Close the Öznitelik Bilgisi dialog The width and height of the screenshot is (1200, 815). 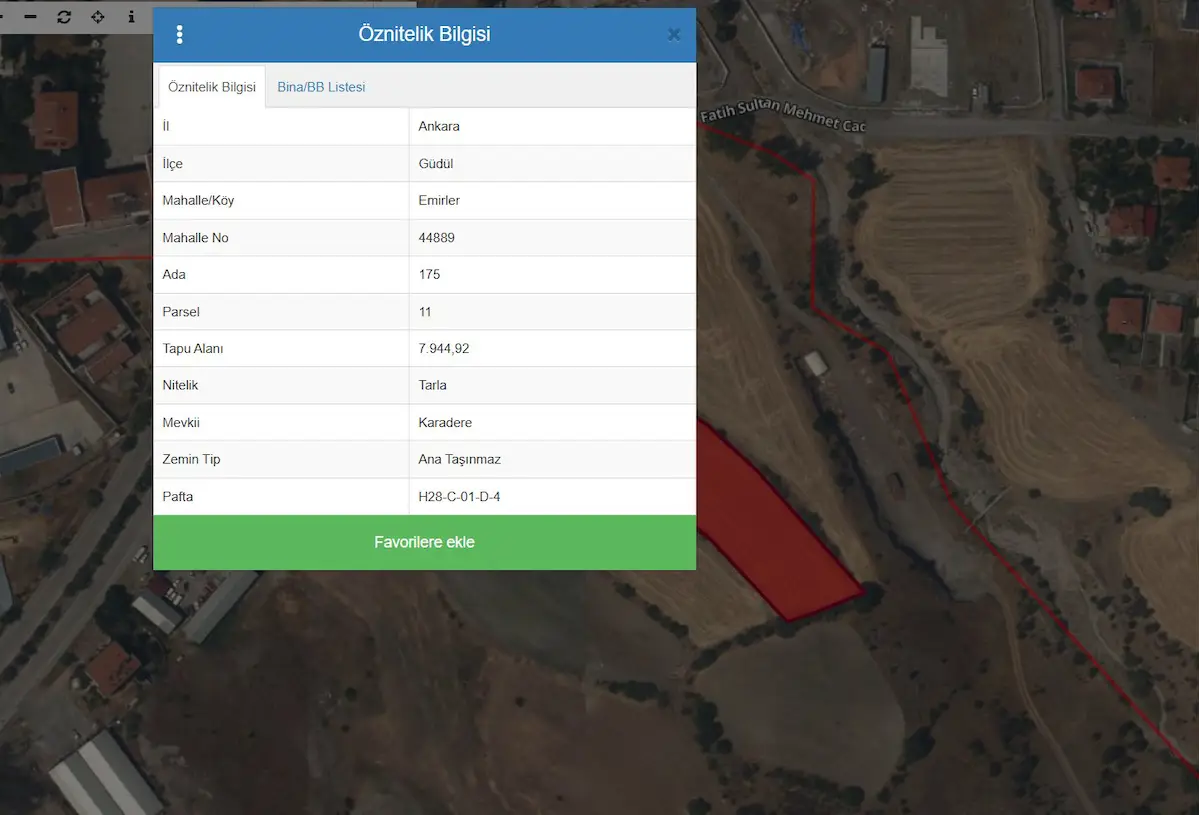674,35
